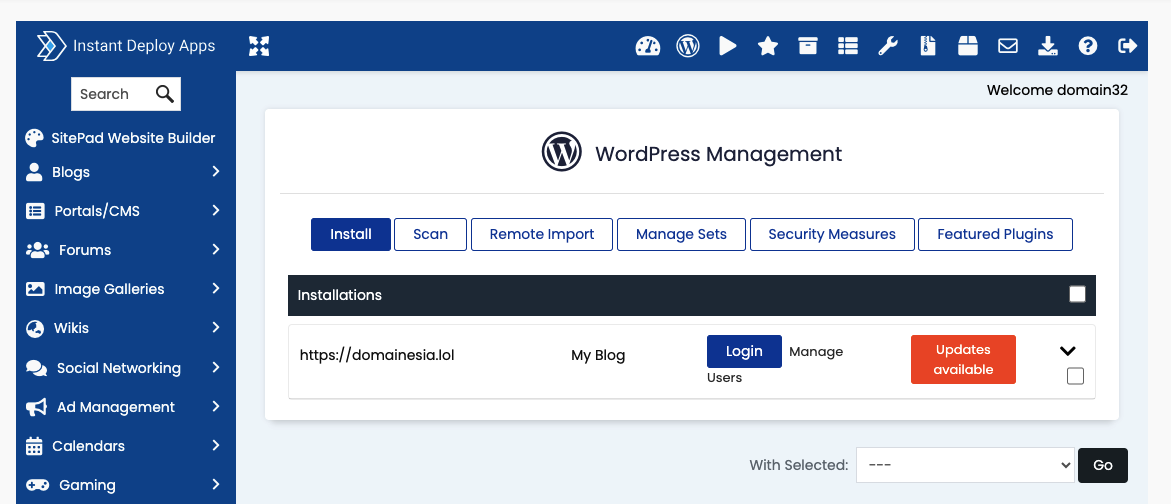Viewport: 1171px width, 504px height.
Task: Click the Forums group icon
Action: point(37,250)
